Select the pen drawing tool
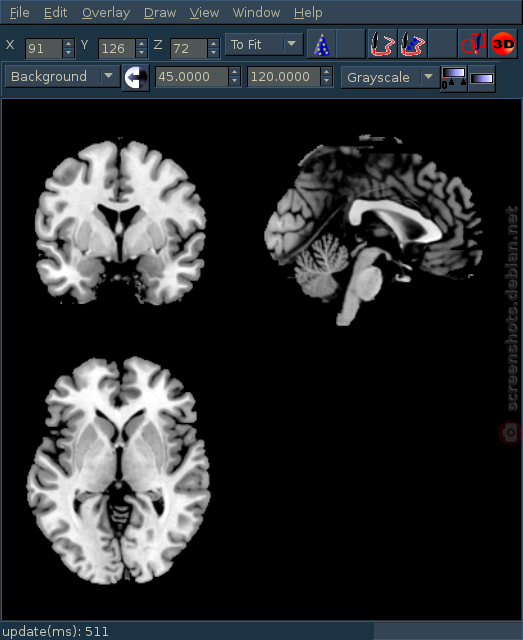The height and width of the screenshot is (640, 523). pos(382,44)
